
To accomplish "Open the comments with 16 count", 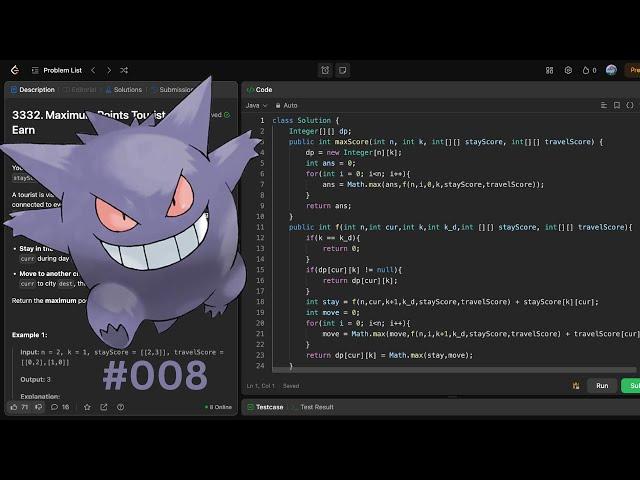I will click(x=60, y=407).
